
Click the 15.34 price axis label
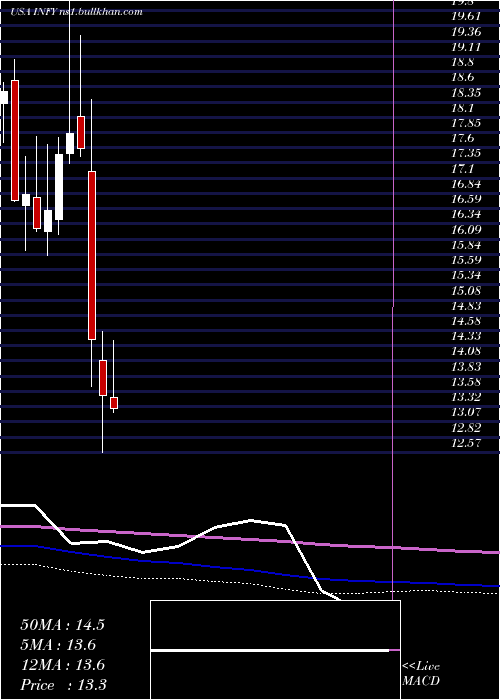pos(466,276)
